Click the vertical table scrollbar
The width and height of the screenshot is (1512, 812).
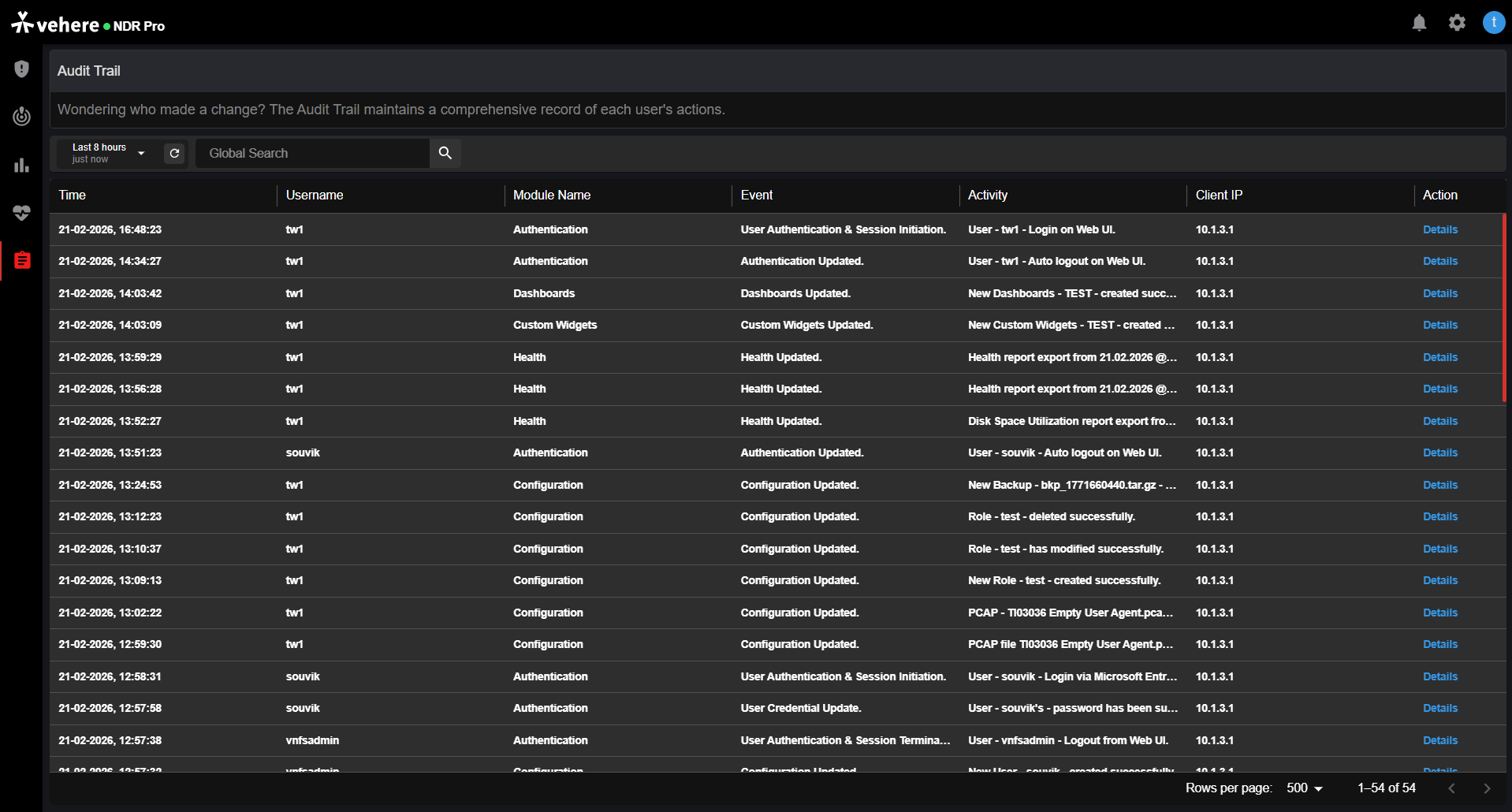click(x=1504, y=307)
